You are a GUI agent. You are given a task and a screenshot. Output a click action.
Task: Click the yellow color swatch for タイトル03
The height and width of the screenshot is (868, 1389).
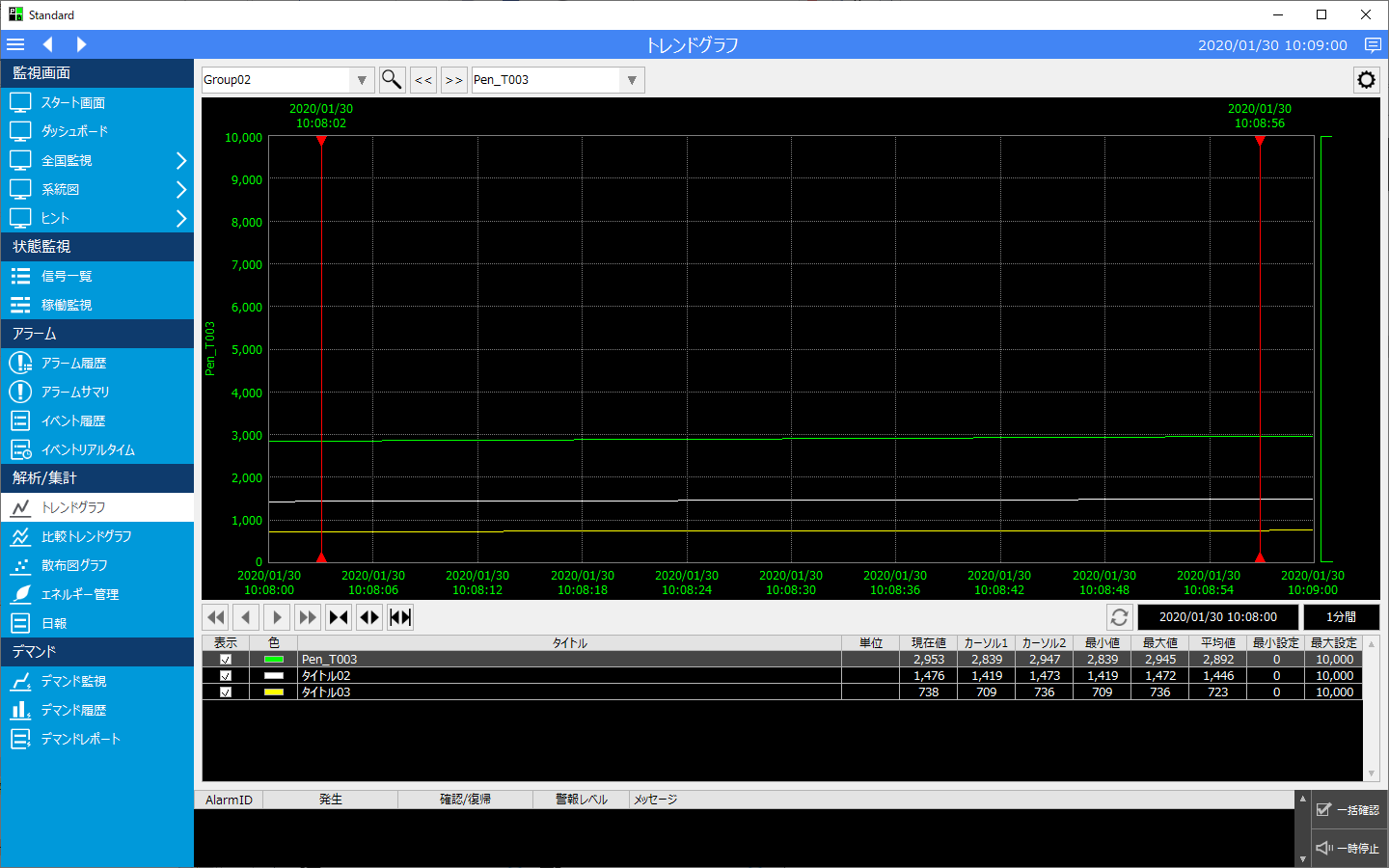pyautogui.click(x=274, y=692)
